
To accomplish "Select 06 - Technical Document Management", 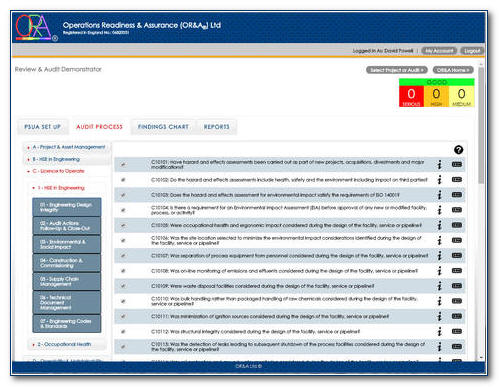I will (67, 302).
